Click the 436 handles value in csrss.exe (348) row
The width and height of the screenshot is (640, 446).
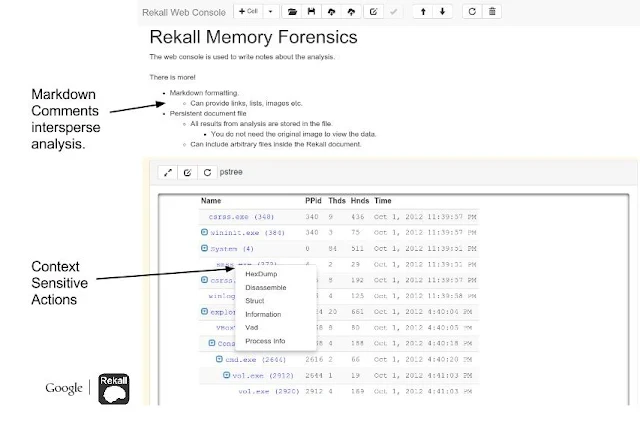tap(357, 217)
